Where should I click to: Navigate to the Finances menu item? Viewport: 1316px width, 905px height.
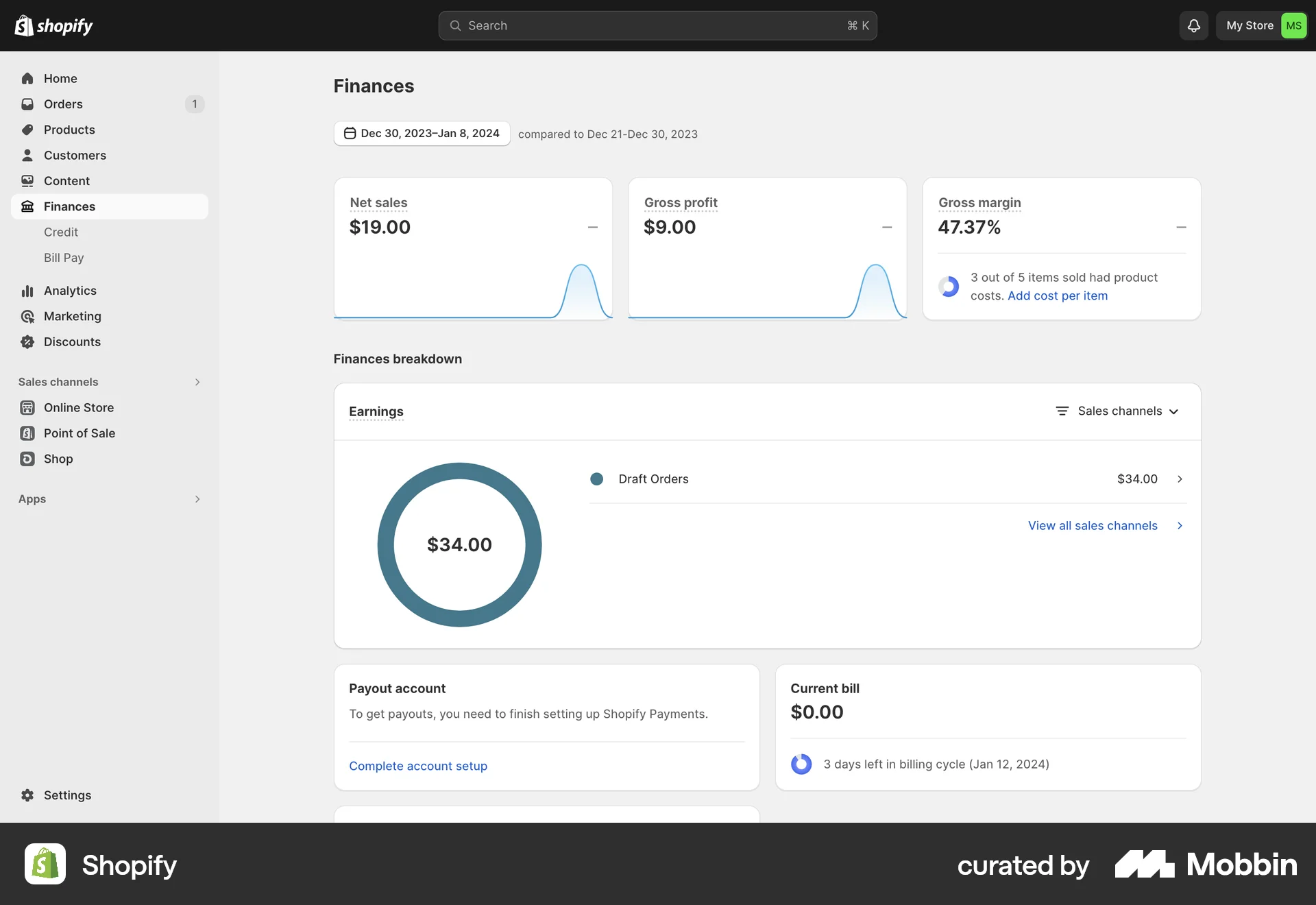pyautogui.click(x=69, y=206)
